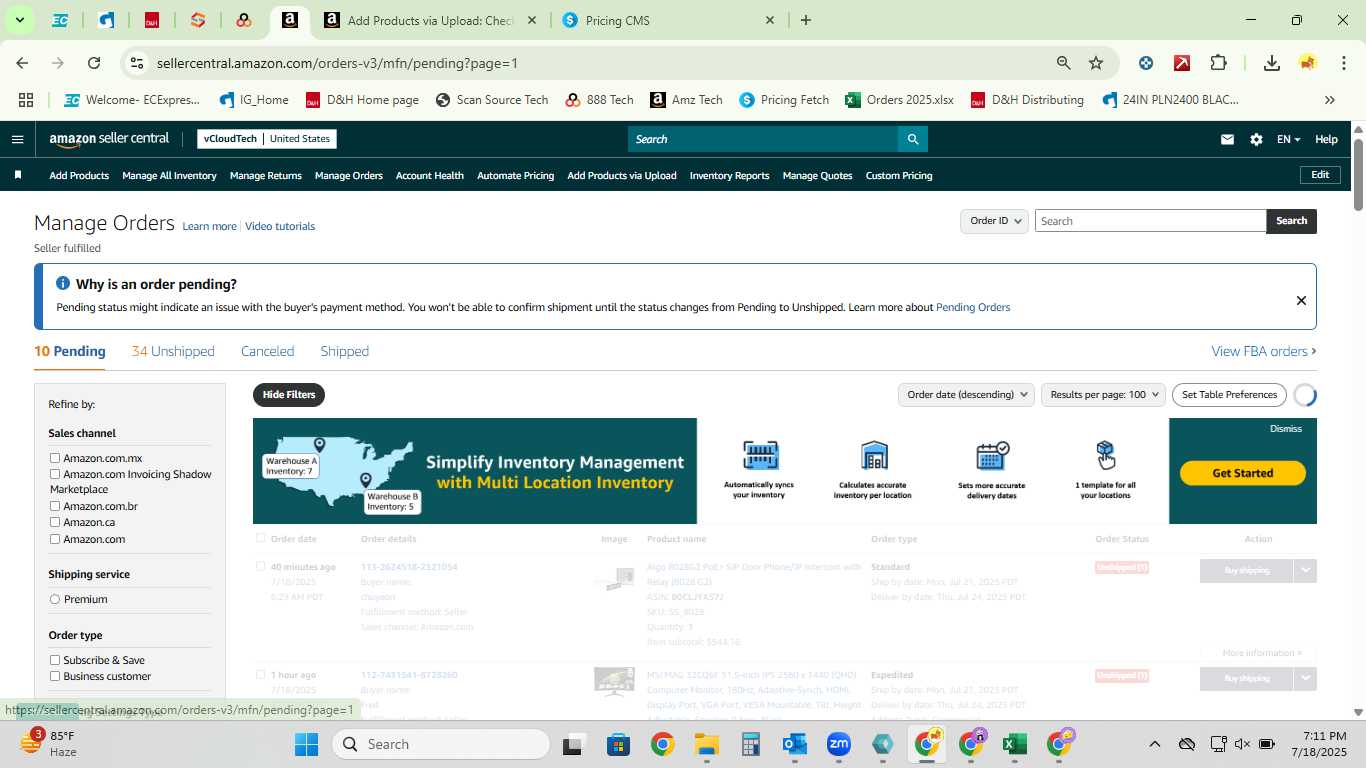
Task: Click the magnifier search button in header
Action: (x=912, y=139)
